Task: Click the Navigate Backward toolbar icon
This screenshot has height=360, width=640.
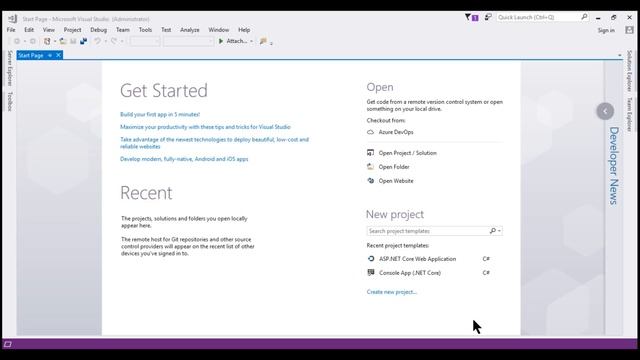Action: pyautogui.click(x=17, y=41)
